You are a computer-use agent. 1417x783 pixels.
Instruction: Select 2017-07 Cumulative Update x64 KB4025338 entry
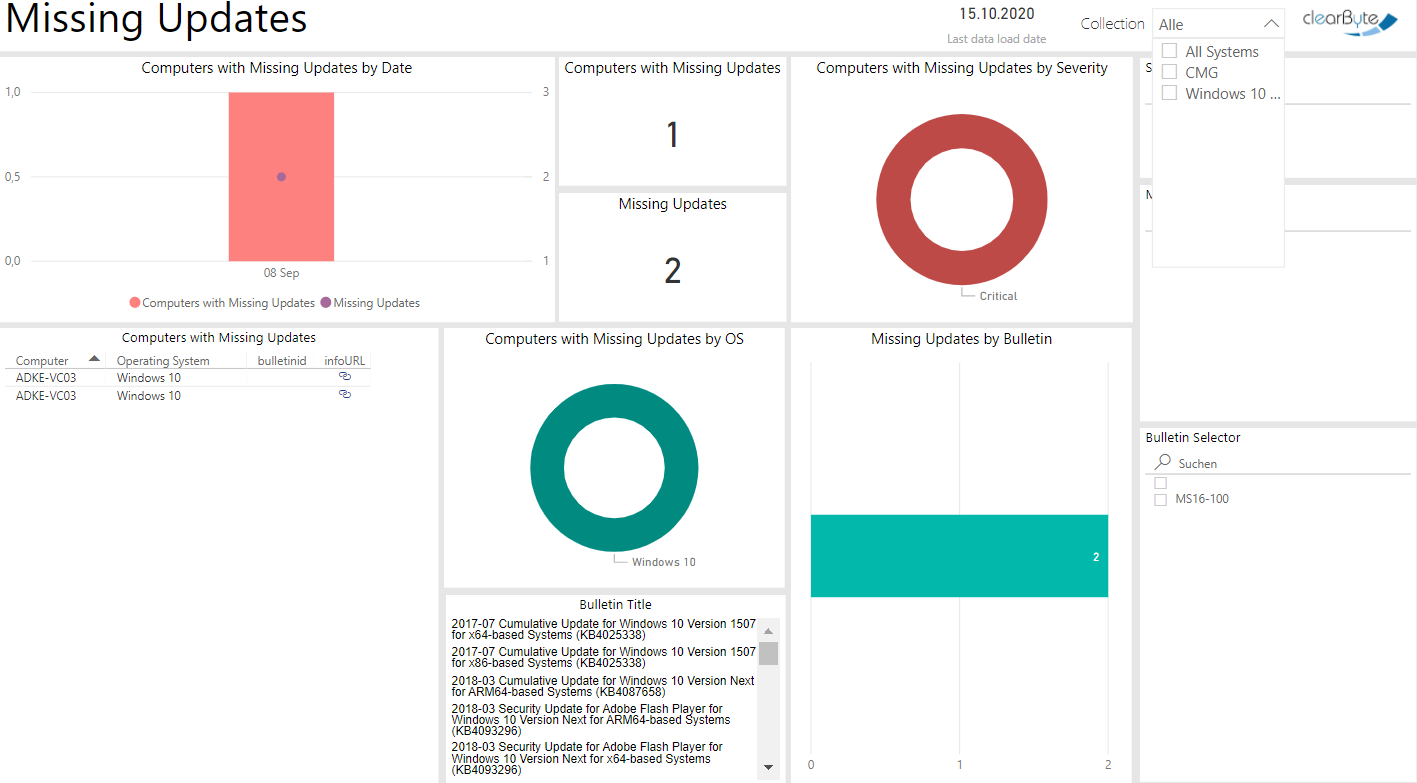pyautogui.click(x=603, y=629)
